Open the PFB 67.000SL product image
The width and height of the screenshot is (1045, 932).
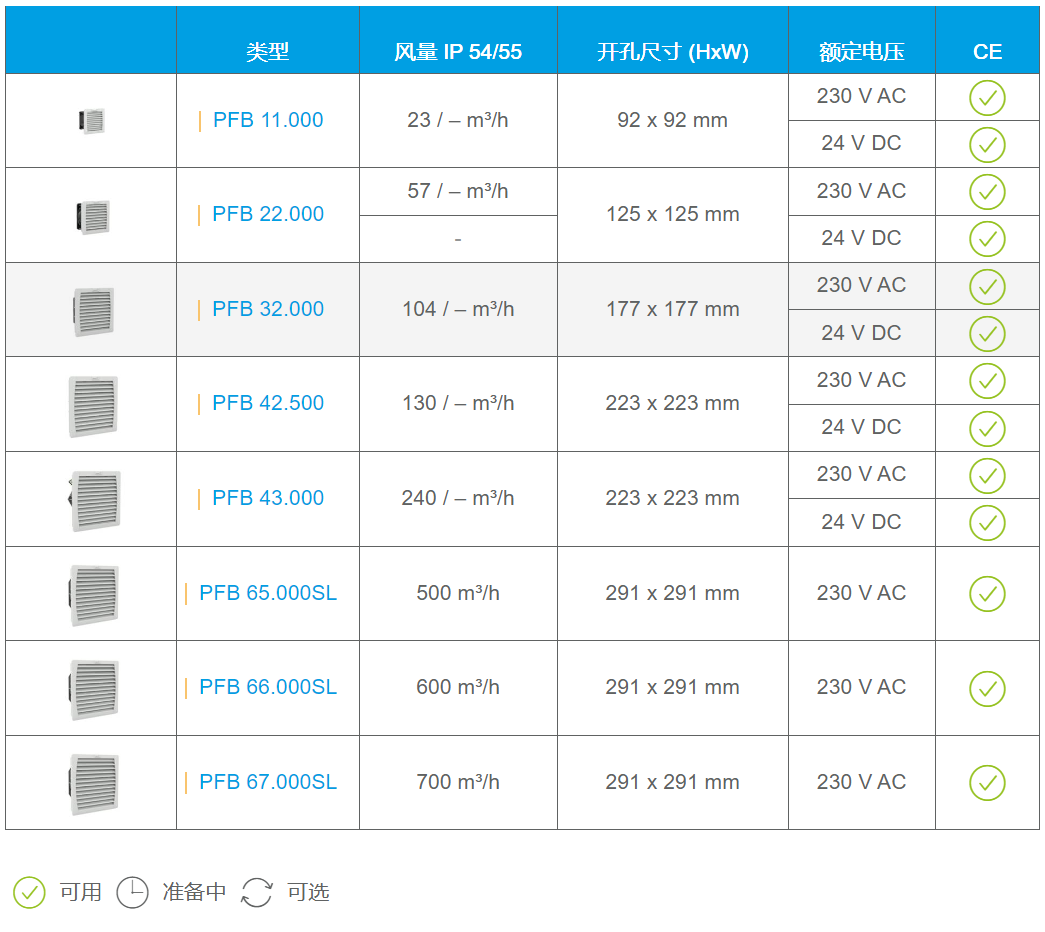(x=94, y=783)
